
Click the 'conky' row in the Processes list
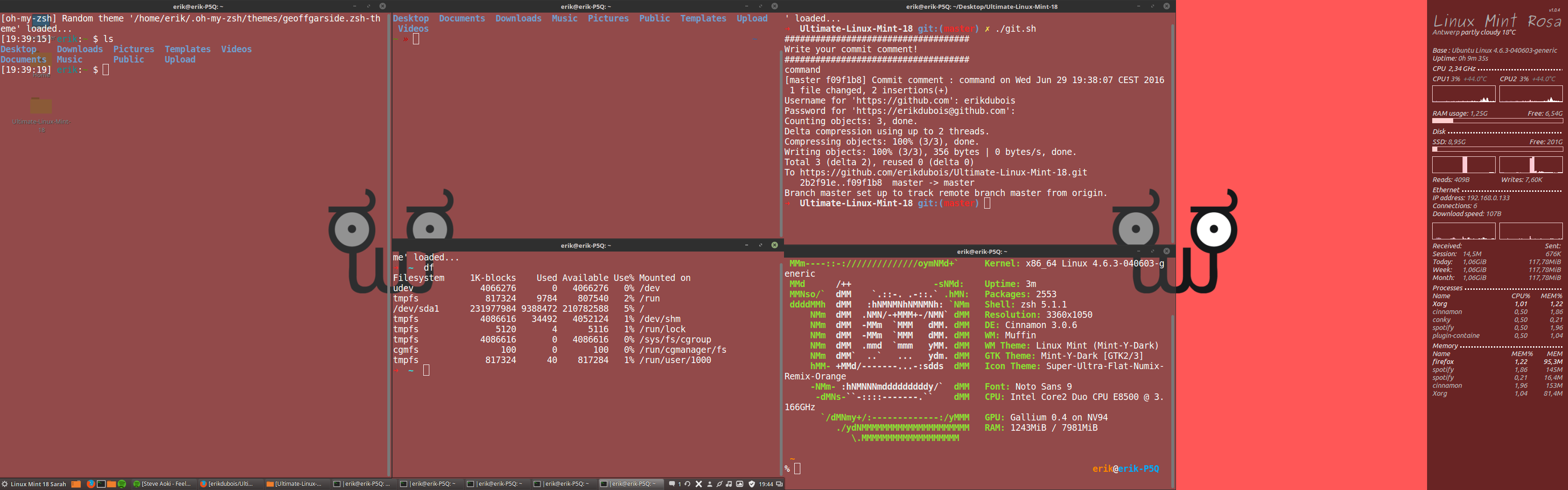click(x=1497, y=320)
